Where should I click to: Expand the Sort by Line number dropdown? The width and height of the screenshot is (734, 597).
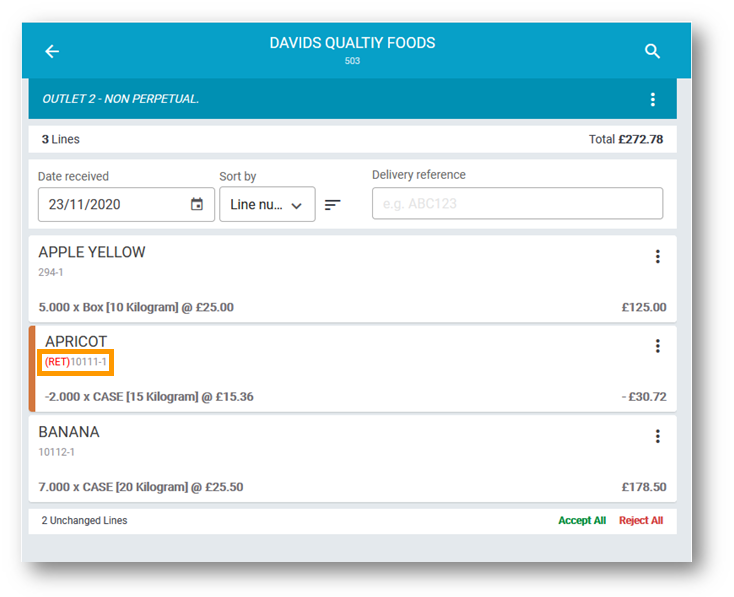pos(267,204)
